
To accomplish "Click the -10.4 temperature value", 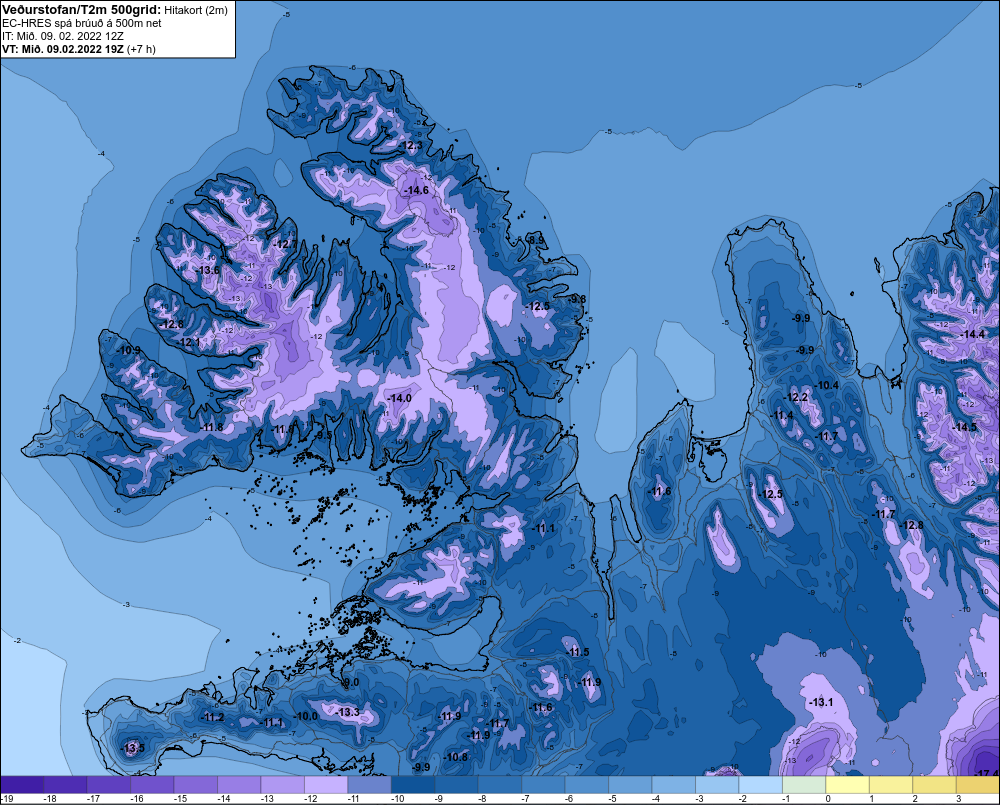I will tap(827, 385).
